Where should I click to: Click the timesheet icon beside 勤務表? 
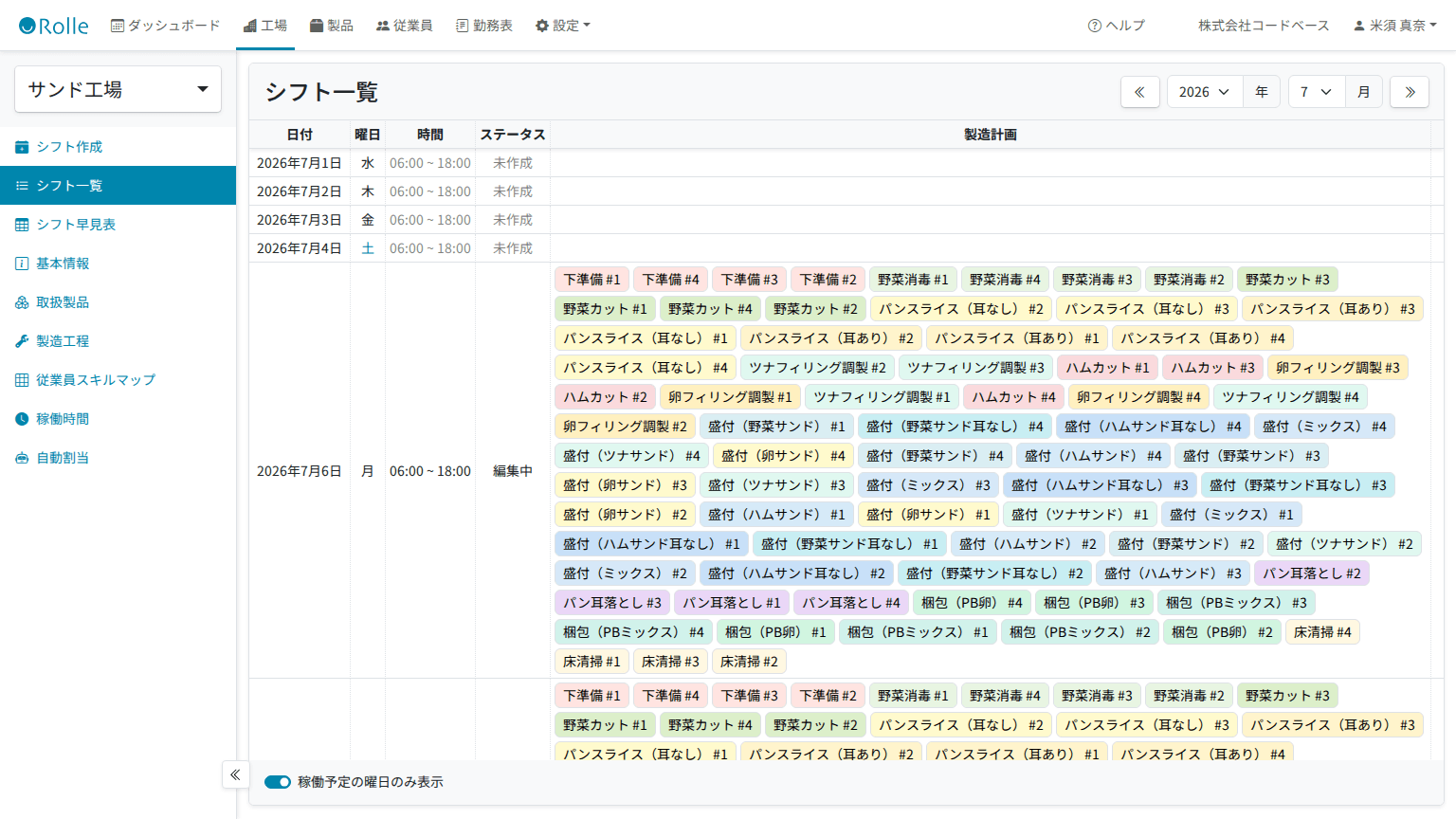pyautogui.click(x=463, y=26)
